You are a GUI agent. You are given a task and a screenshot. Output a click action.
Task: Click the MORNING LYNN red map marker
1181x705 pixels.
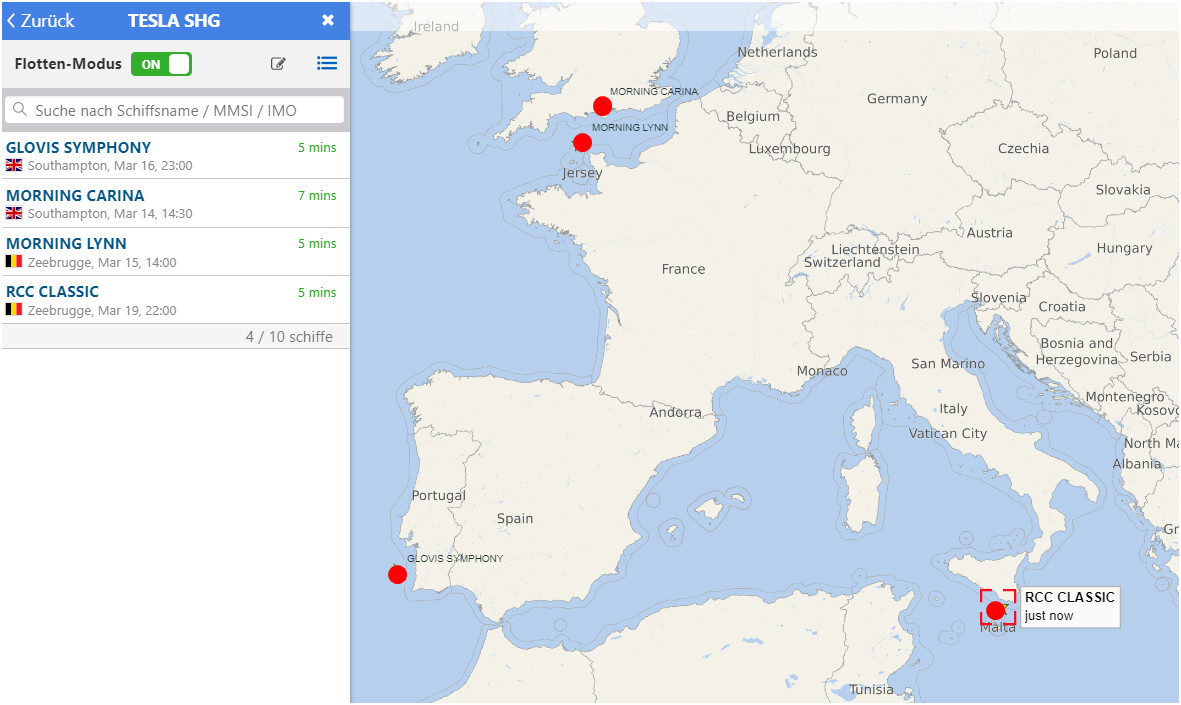point(582,142)
